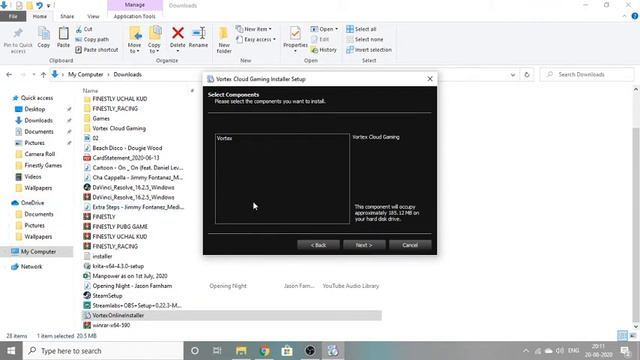Select the Games folder
The image size is (640, 360).
point(101,118)
